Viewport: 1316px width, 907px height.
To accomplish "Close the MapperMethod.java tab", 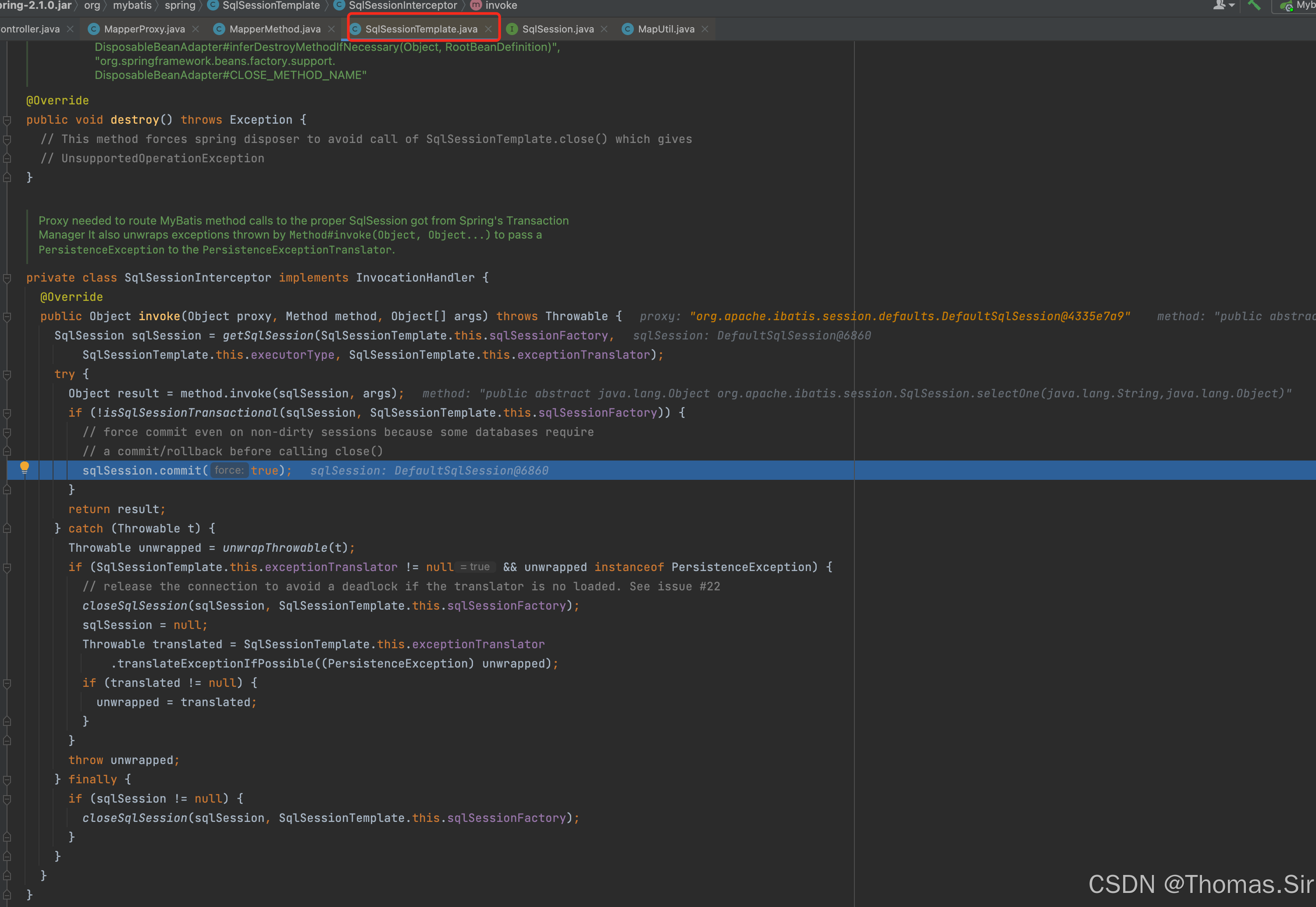I will pyautogui.click(x=332, y=29).
